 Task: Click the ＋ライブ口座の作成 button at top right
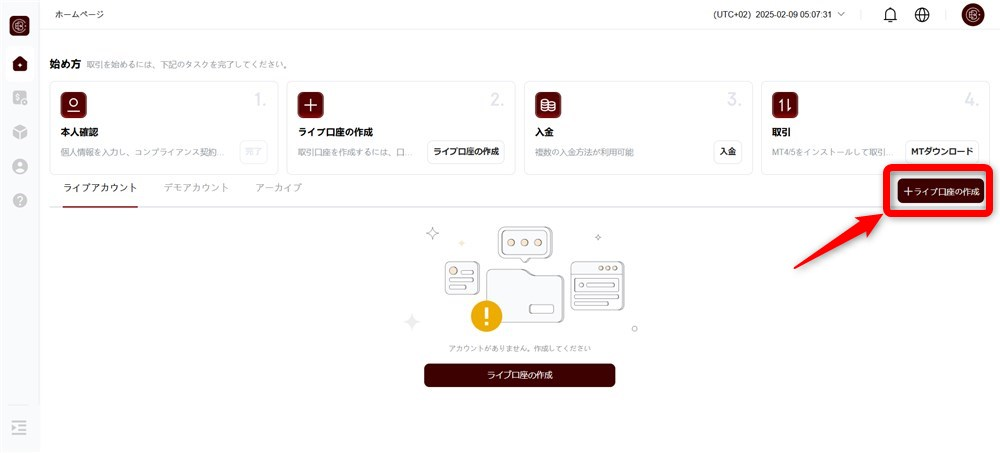[x=941, y=191]
